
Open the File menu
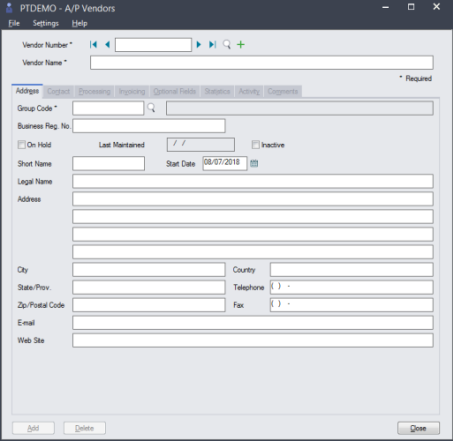coord(14,23)
